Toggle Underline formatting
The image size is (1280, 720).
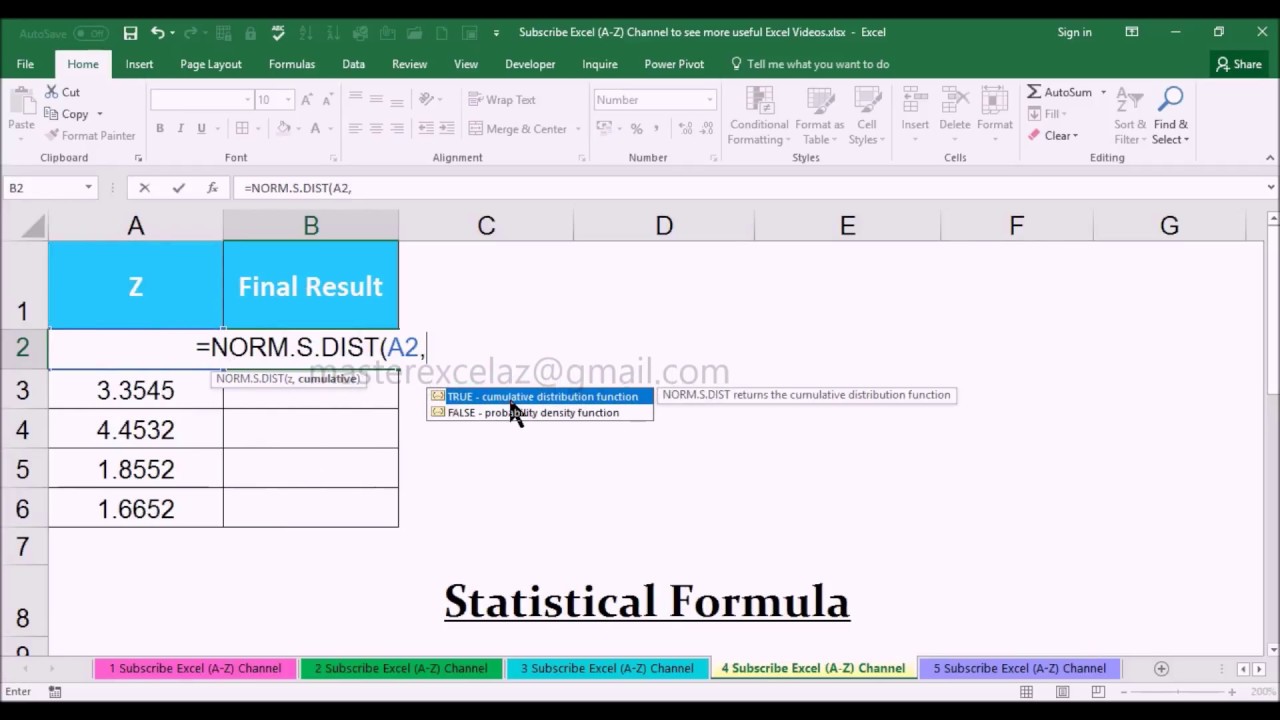click(202, 129)
